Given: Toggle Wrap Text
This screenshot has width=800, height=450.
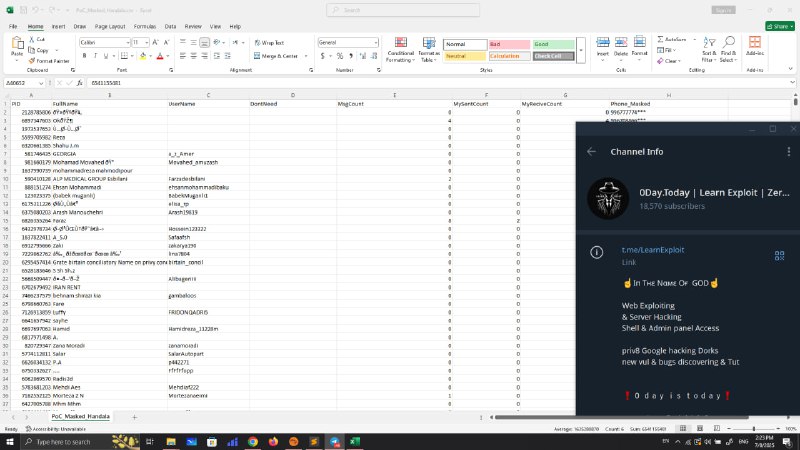Looking at the screenshot, I should (269, 43).
